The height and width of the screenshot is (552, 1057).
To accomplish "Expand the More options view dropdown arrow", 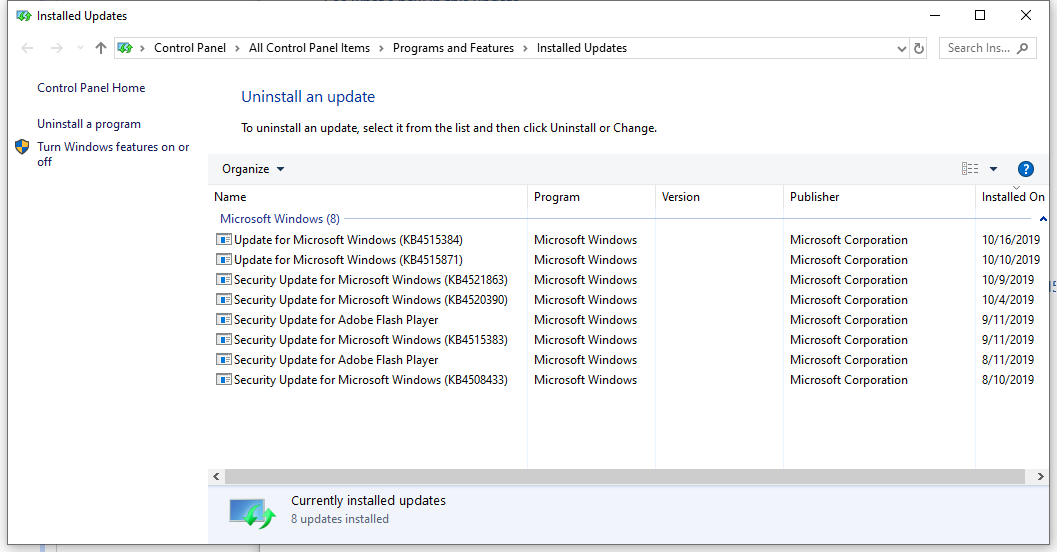I will tap(993, 169).
